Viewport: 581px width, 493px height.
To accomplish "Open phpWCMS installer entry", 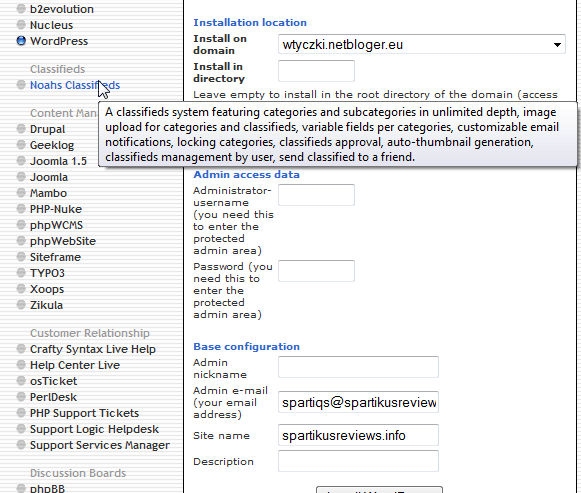I will 56,225.
